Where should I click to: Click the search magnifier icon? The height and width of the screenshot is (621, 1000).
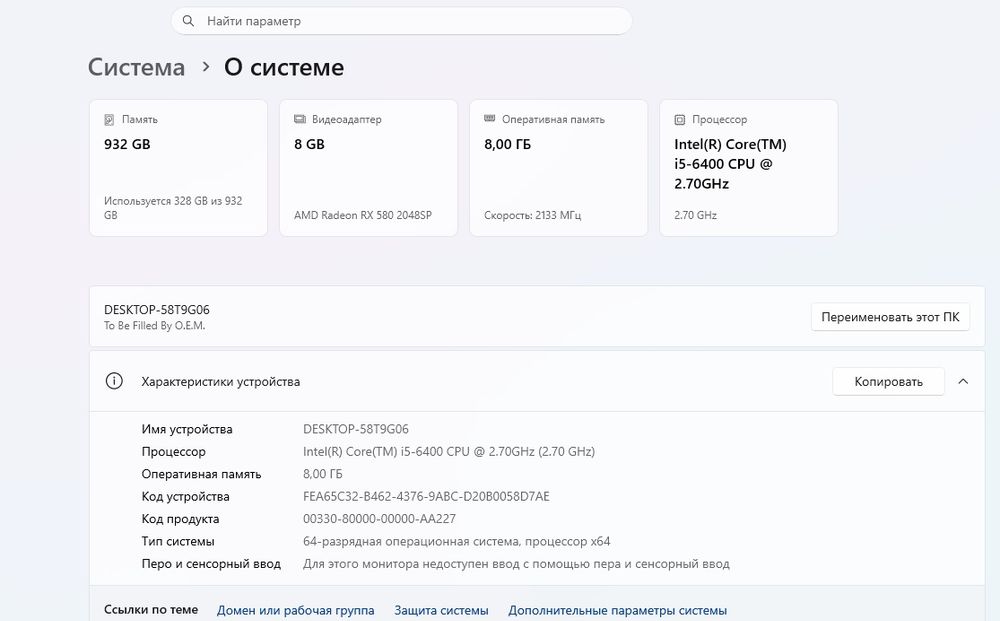point(188,21)
